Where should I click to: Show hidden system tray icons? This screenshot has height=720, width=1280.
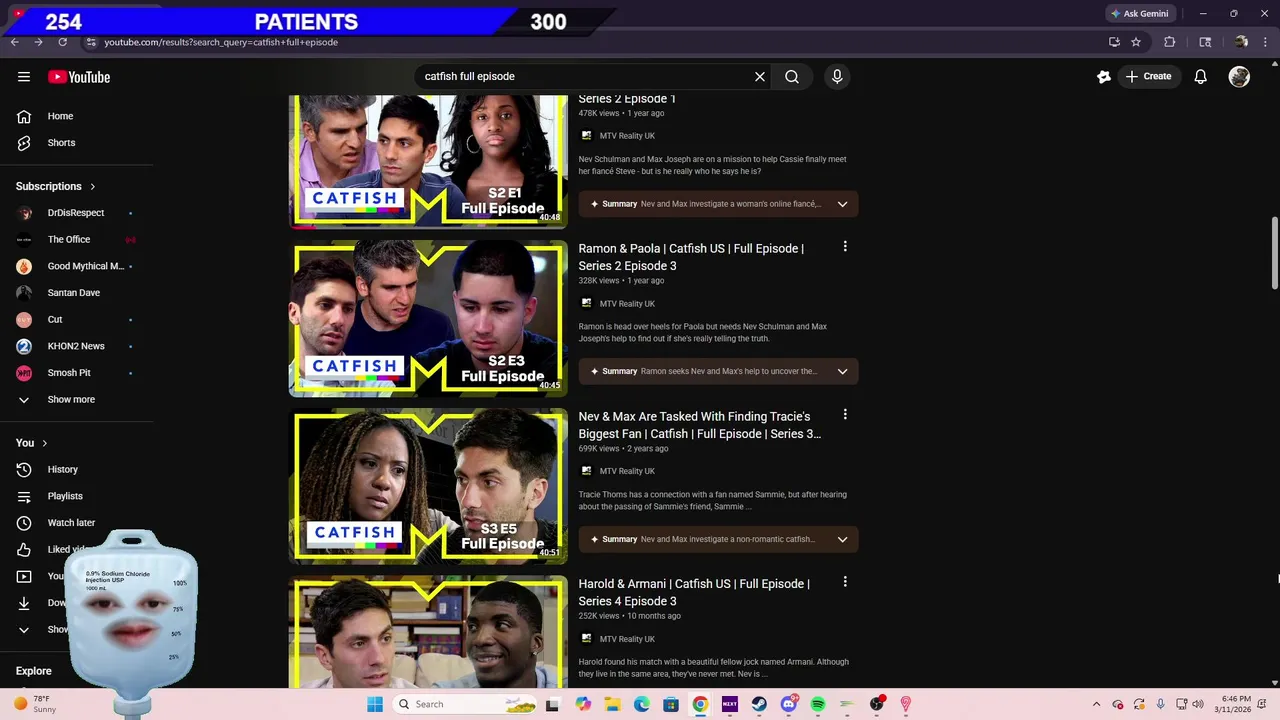1096,704
